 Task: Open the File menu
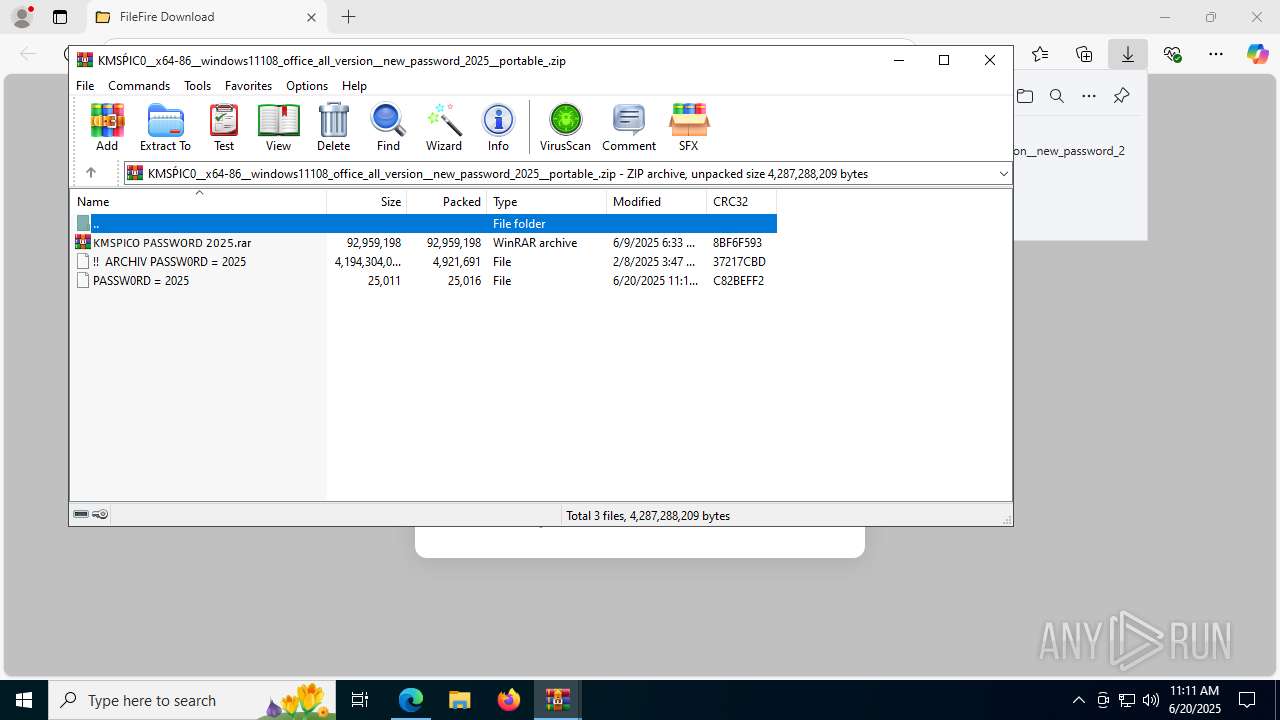[x=85, y=86]
